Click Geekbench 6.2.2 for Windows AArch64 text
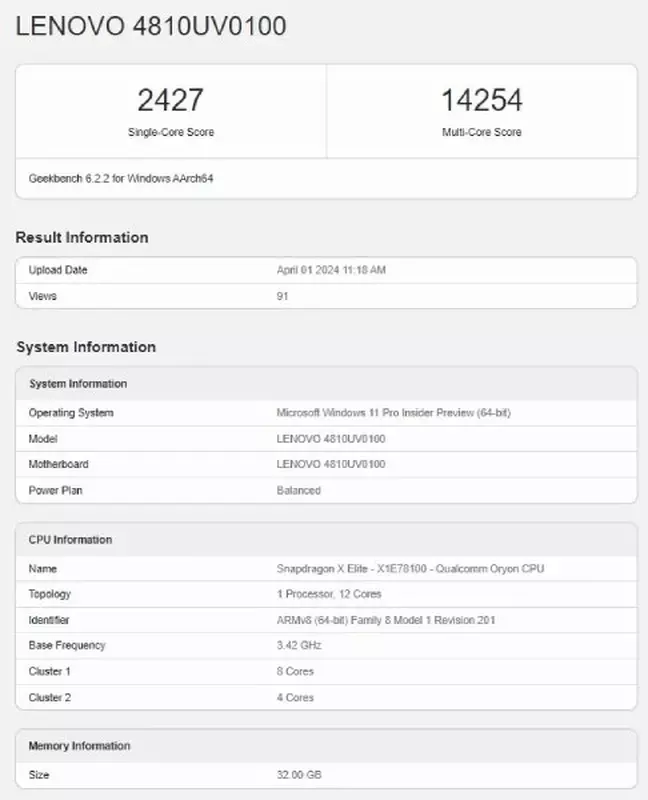The width and height of the screenshot is (648, 800). coord(121,179)
